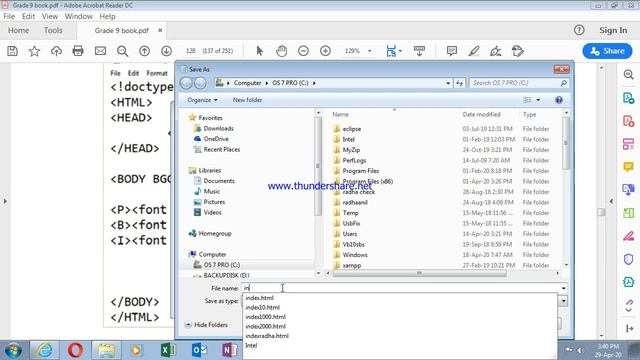Click the upload to cloud icon
Image resolution: width=640 pixels, height=360 pixels.
tap(56, 51)
